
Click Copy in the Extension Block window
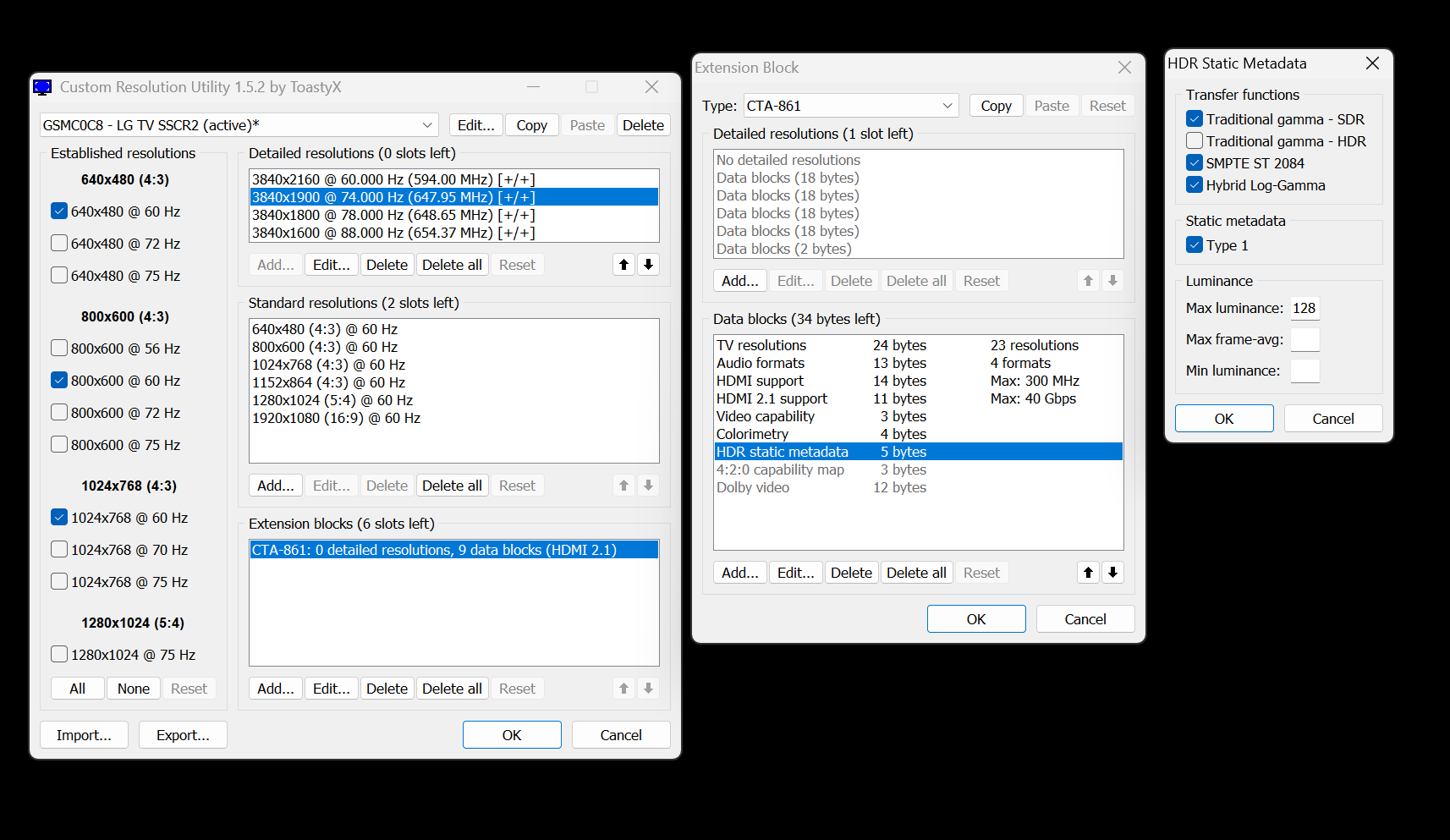[996, 105]
